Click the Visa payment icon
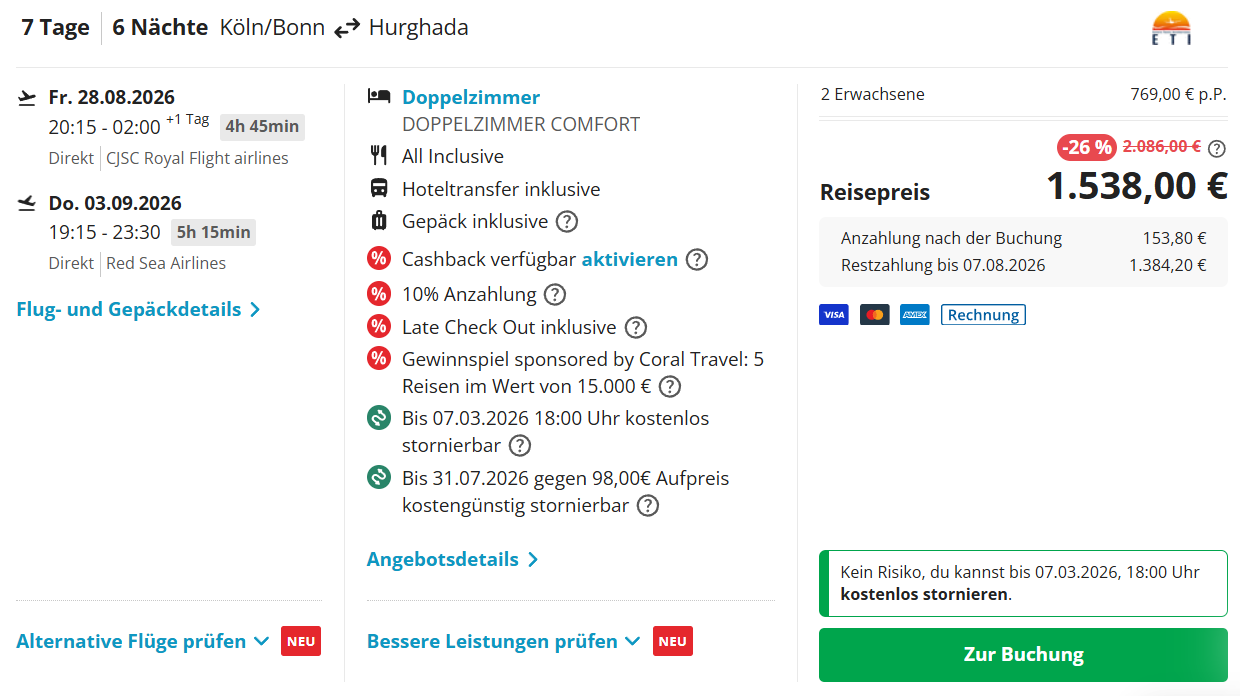Screen dimensions: 1240x696 click(834, 315)
